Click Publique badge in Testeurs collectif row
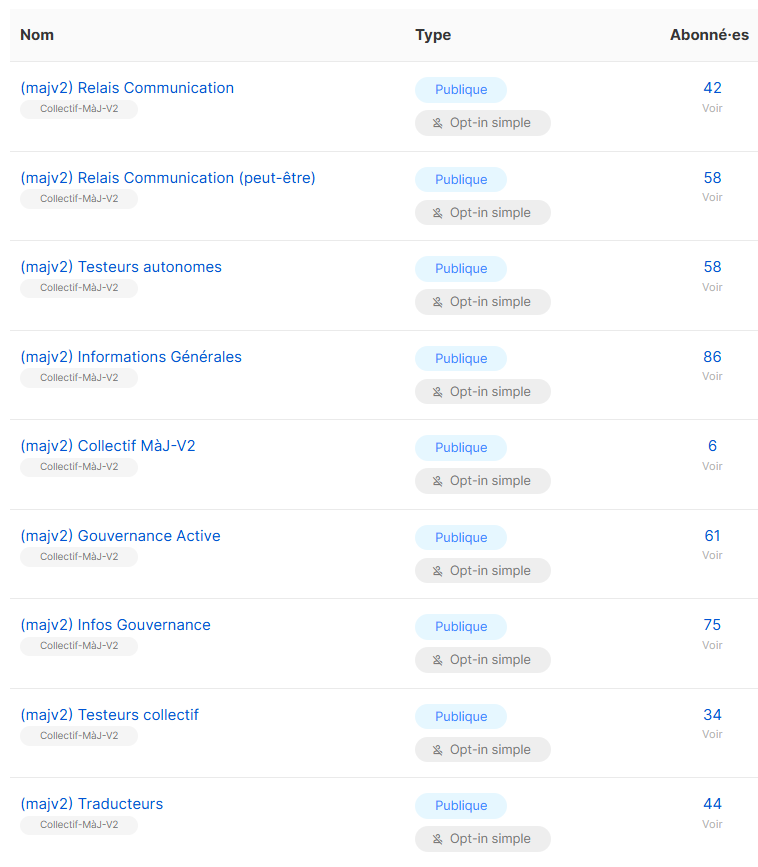This screenshot has height=867, width=758. tap(461, 716)
